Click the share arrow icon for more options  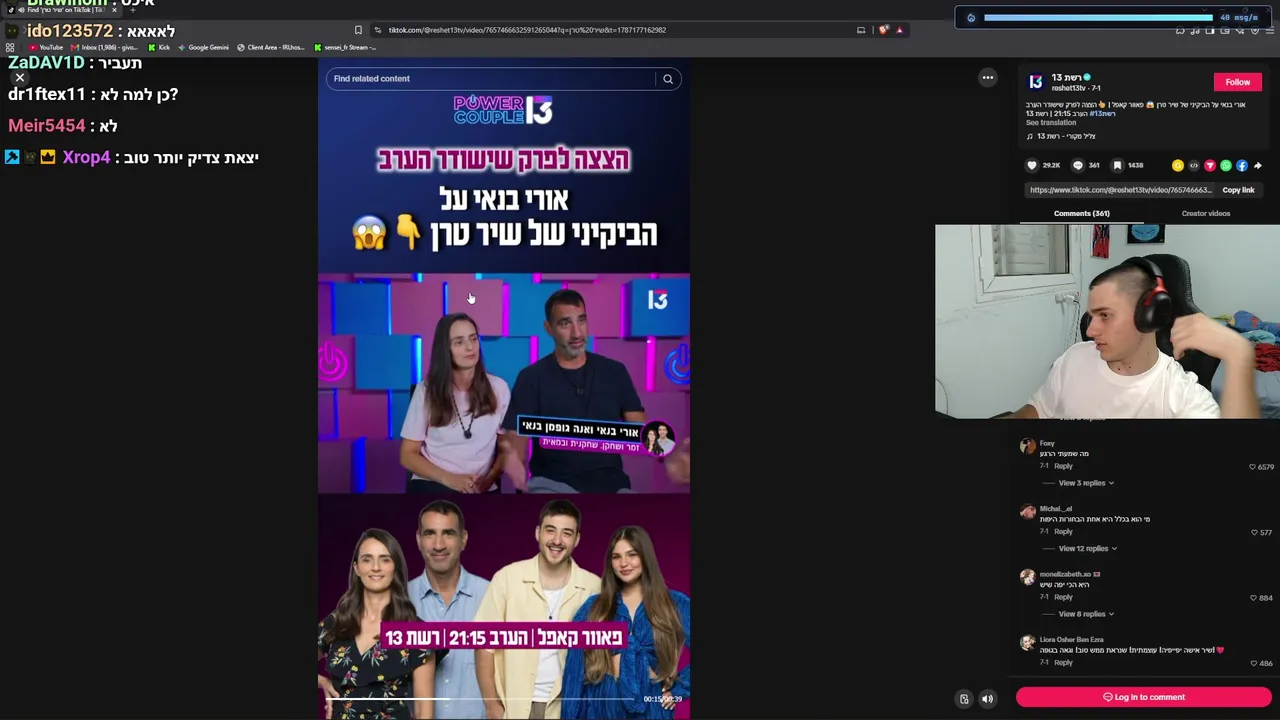pos(1258,166)
